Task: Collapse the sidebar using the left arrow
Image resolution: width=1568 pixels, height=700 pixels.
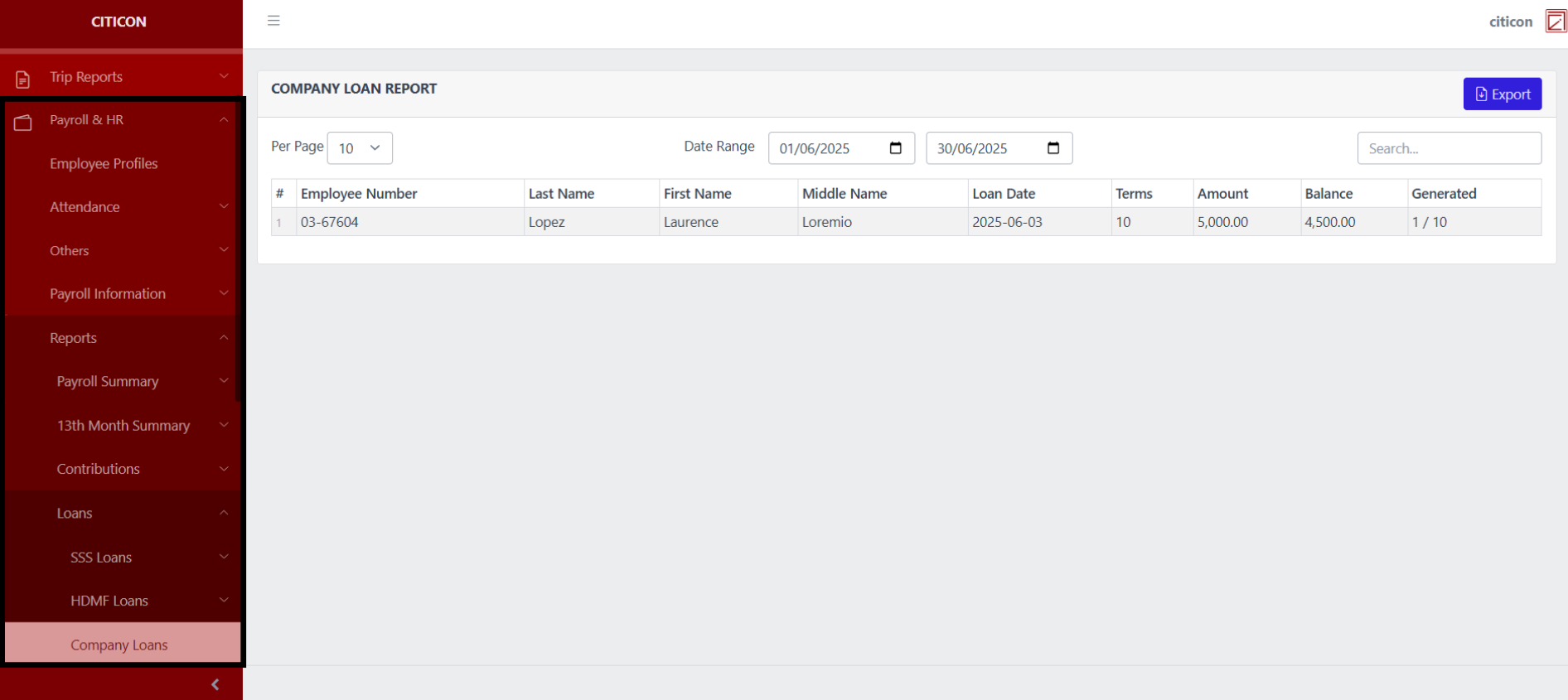Action: pos(215,684)
